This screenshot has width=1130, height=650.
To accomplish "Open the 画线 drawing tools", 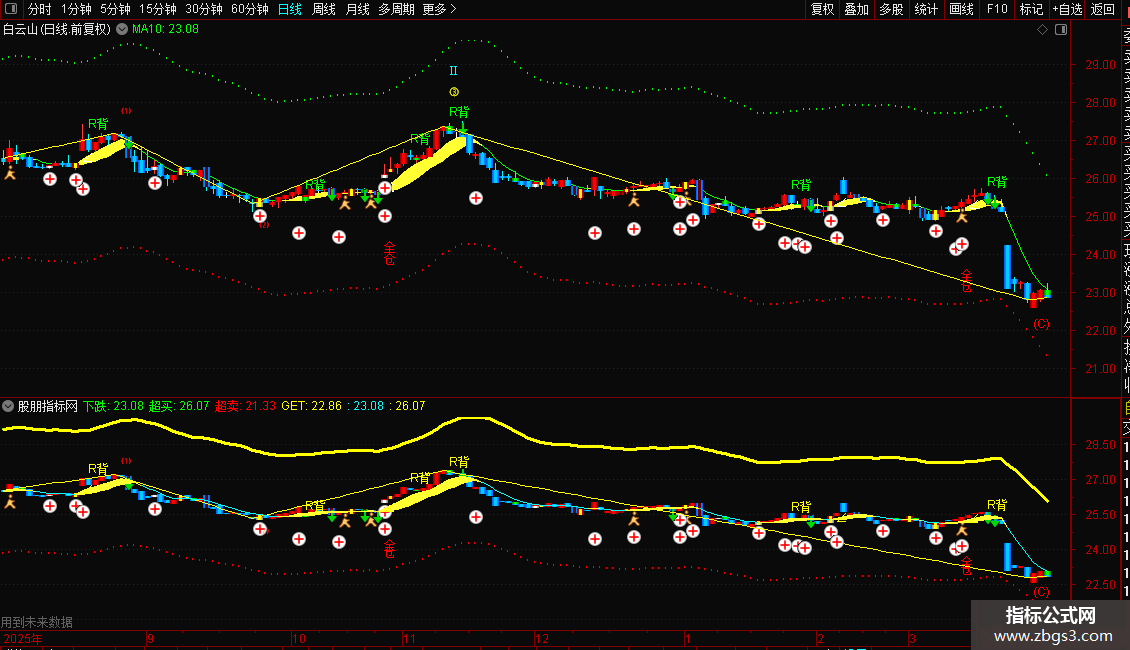I will coord(961,9).
